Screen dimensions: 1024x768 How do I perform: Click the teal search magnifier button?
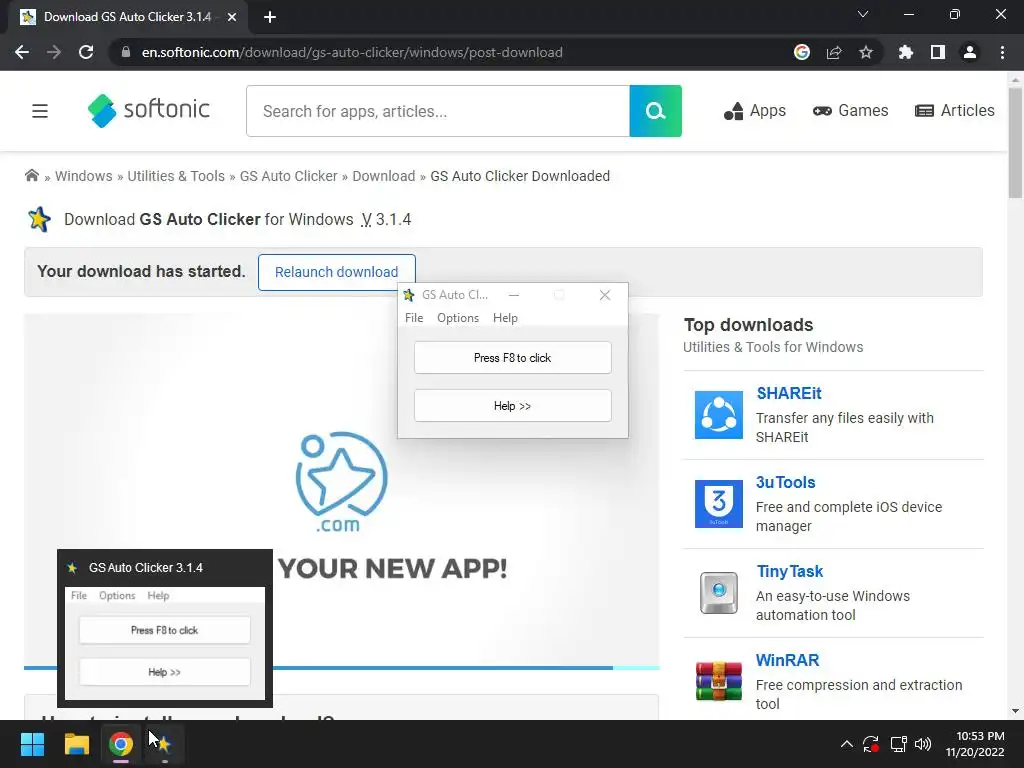pos(656,111)
